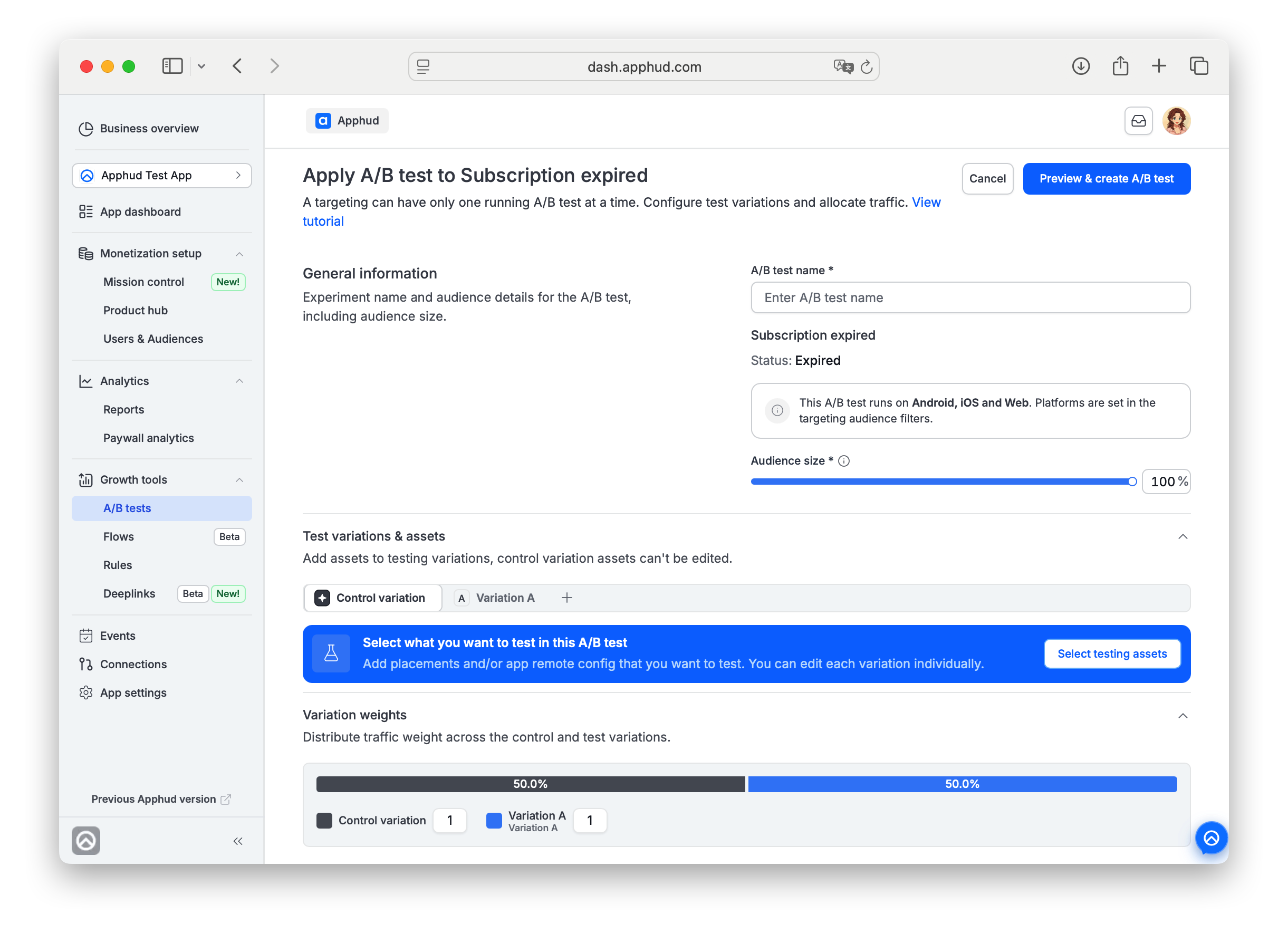This screenshot has width=1288, height=943.
Task: Click the dark 50.0% control weight bar
Action: (531, 784)
